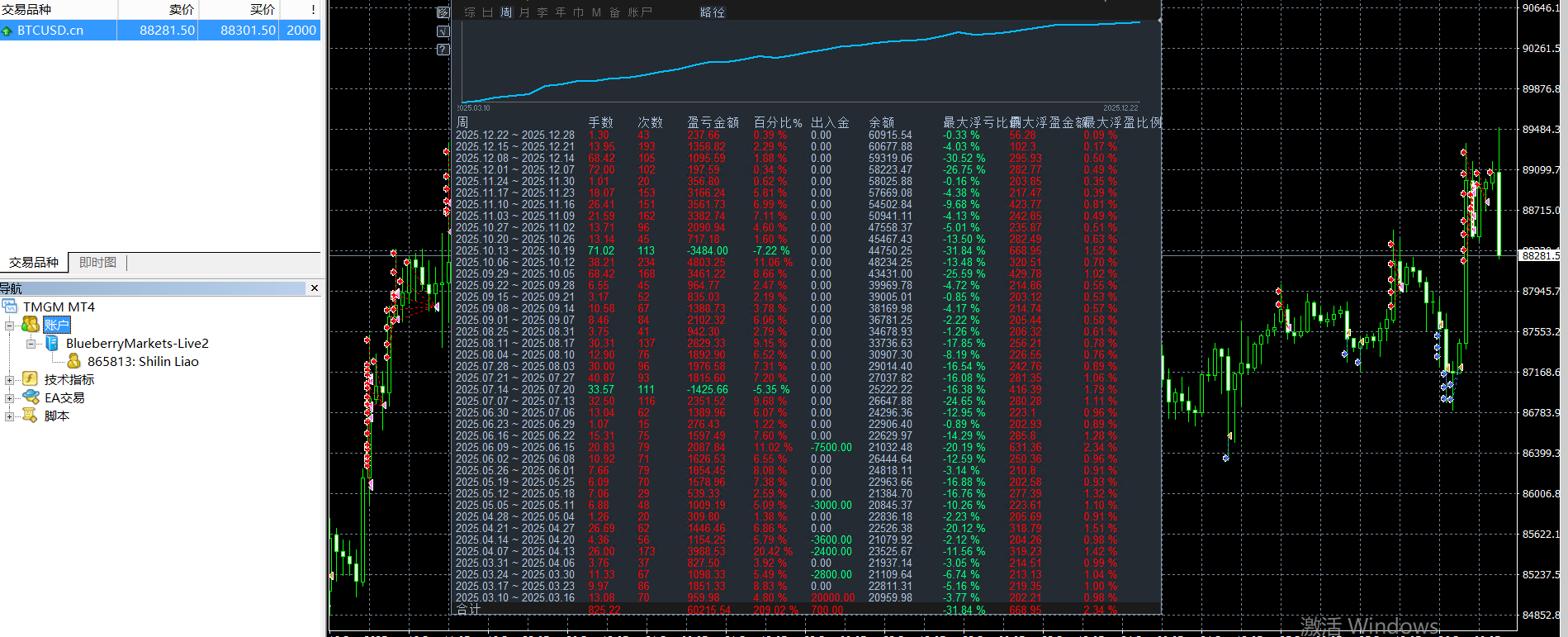Click the 脚本 scripts icon
The width and height of the screenshot is (1568, 637).
(31, 416)
